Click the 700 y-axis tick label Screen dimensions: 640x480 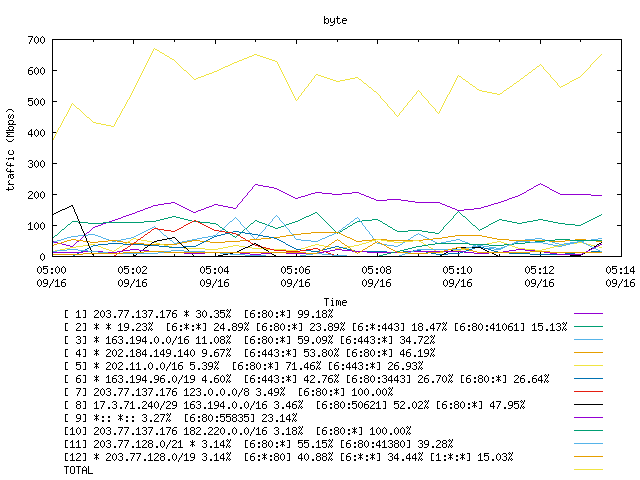click(x=36, y=40)
